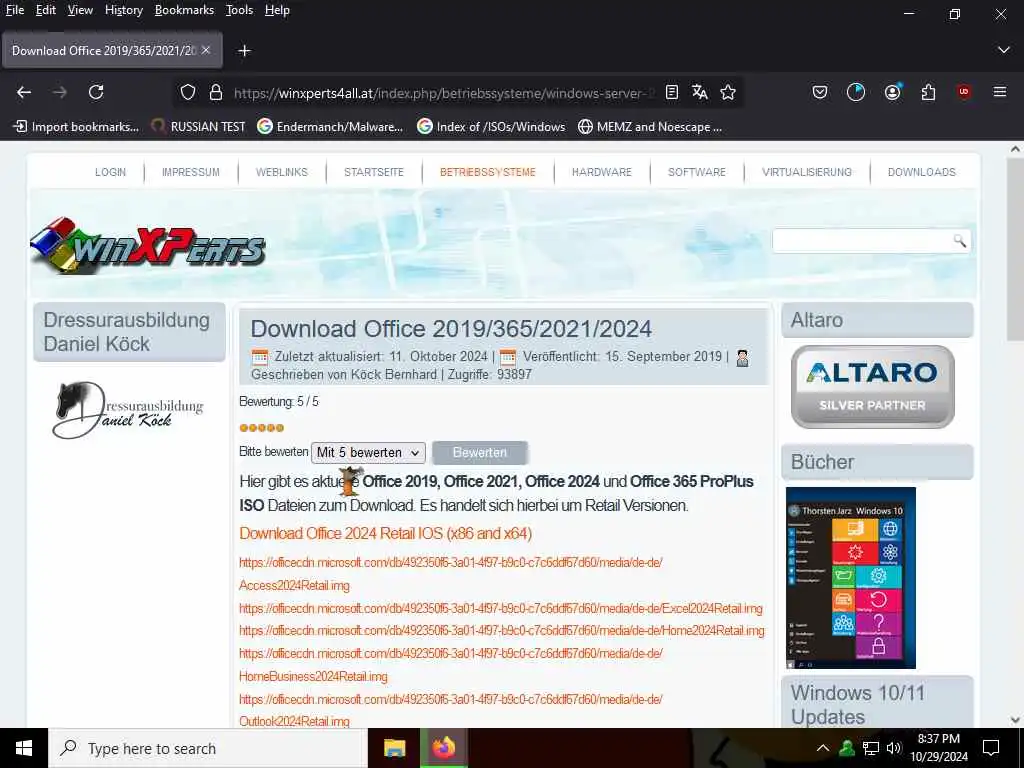This screenshot has height=768, width=1024.
Task: Click the page vertical scrollbar thumb
Action: tap(1015, 248)
